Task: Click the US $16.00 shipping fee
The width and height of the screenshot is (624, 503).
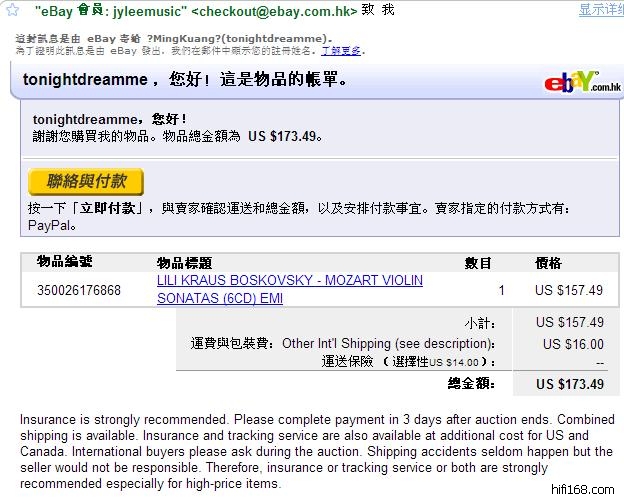Action: (x=573, y=343)
